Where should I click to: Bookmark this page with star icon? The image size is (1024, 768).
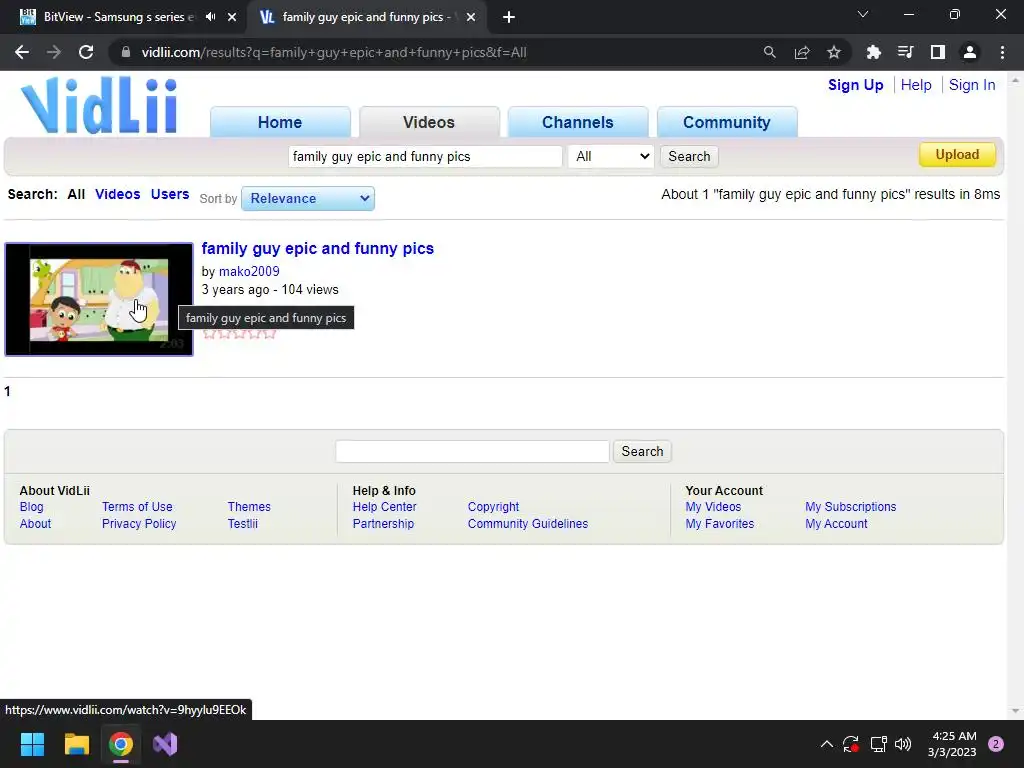[833, 52]
